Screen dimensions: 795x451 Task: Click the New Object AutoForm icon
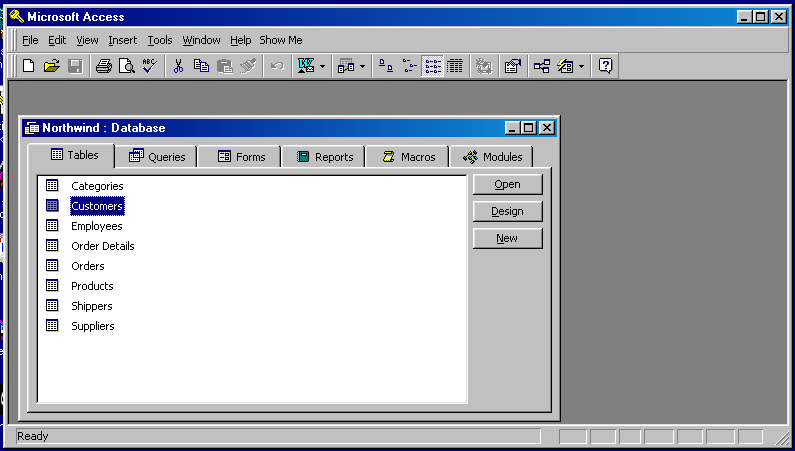pyautogui.click(x=565, y=66)
